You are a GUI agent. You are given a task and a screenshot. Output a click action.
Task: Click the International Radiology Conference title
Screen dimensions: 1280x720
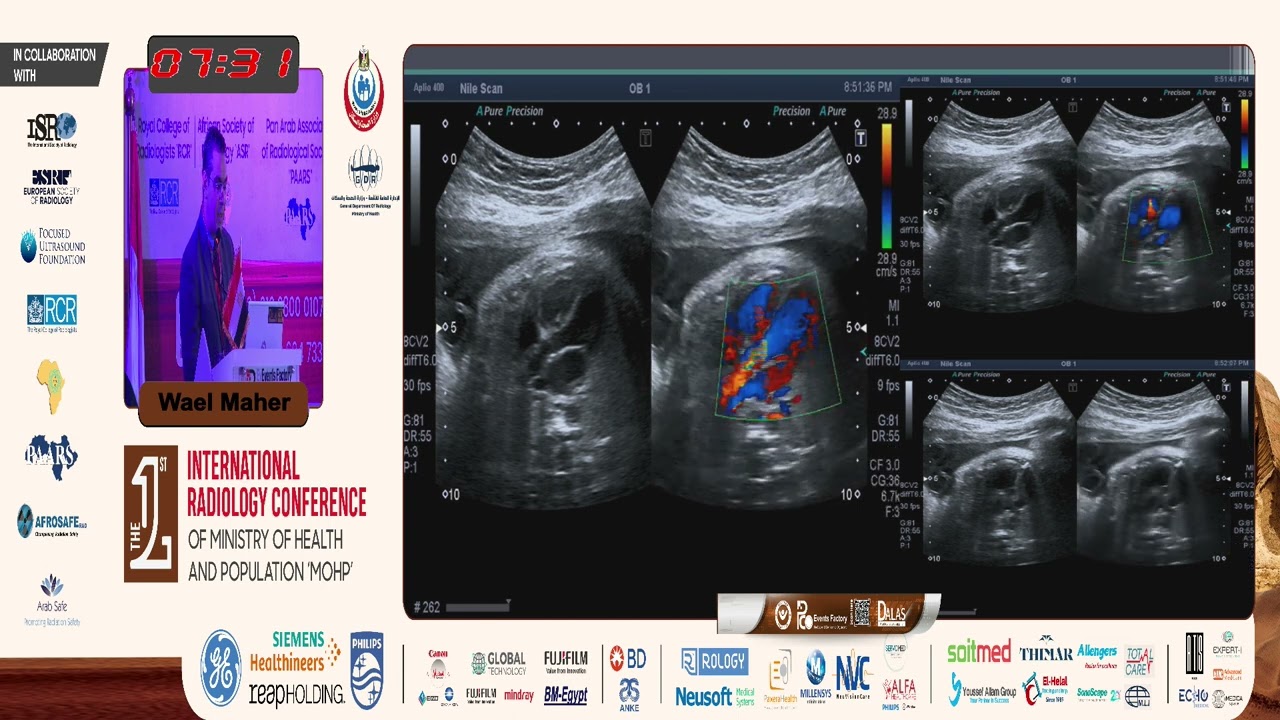click(276, 482)
